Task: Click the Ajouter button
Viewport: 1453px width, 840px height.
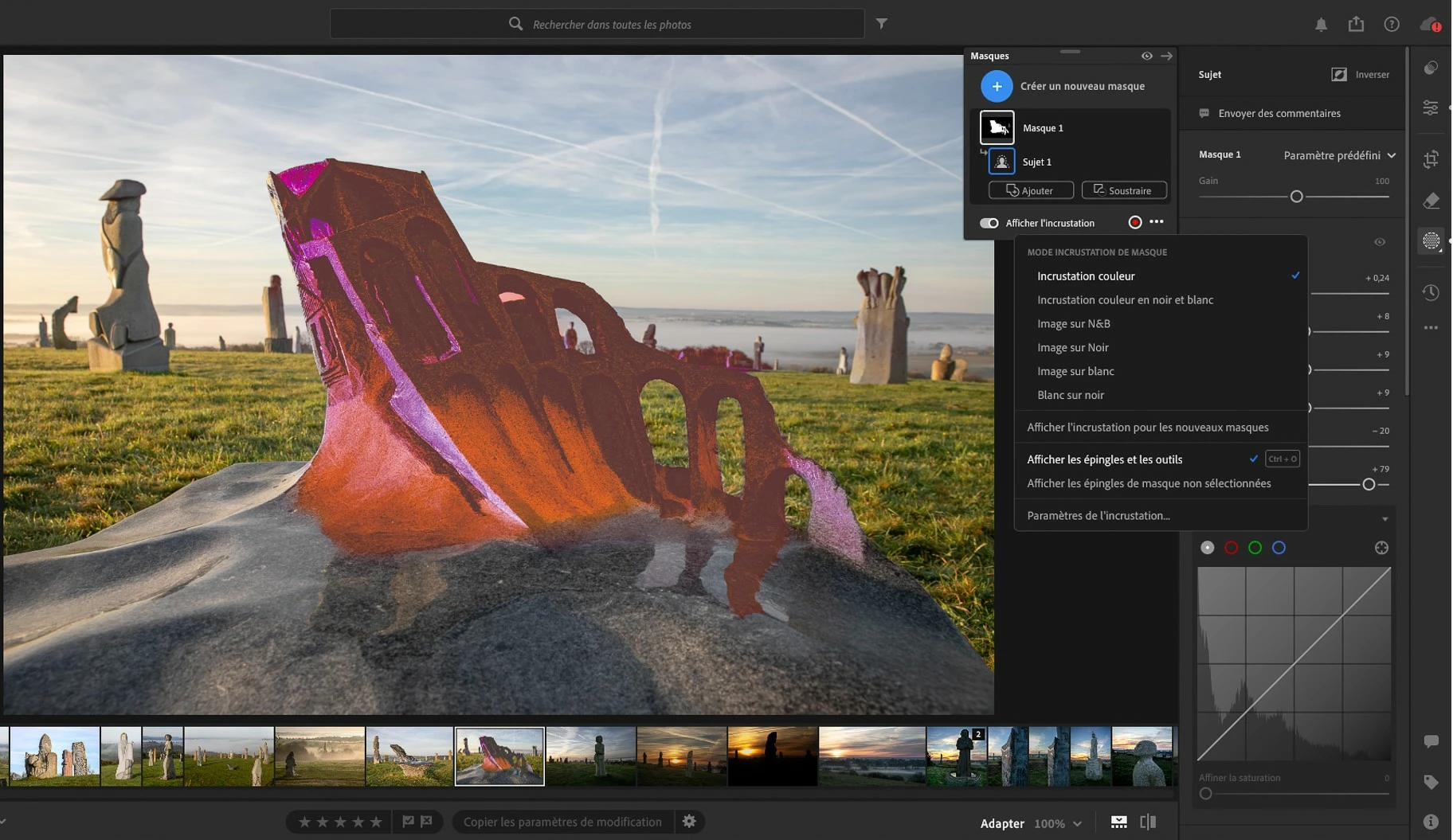Action: 1031,190
